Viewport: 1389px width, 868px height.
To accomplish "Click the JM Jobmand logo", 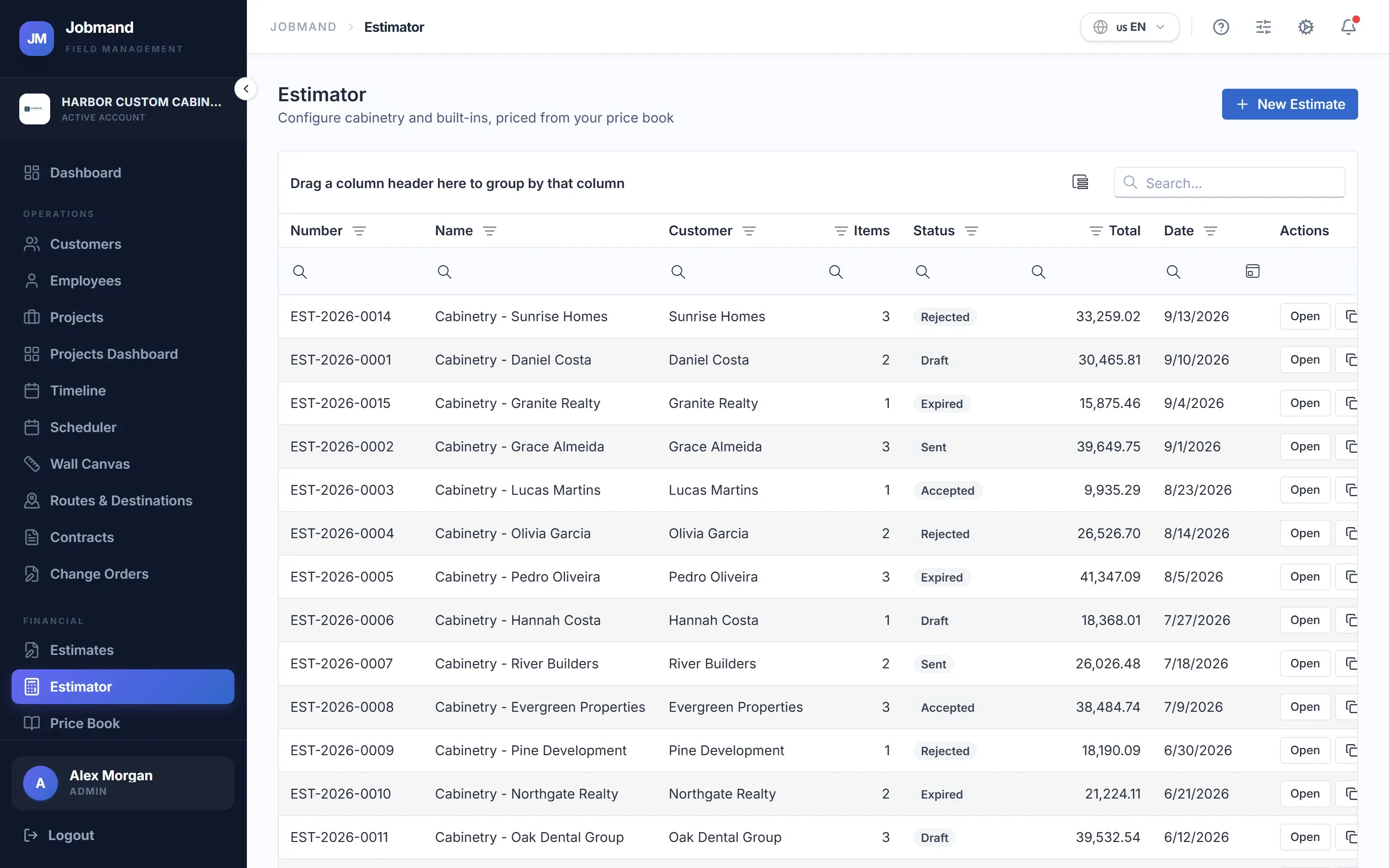I will (x=37, y=39).
